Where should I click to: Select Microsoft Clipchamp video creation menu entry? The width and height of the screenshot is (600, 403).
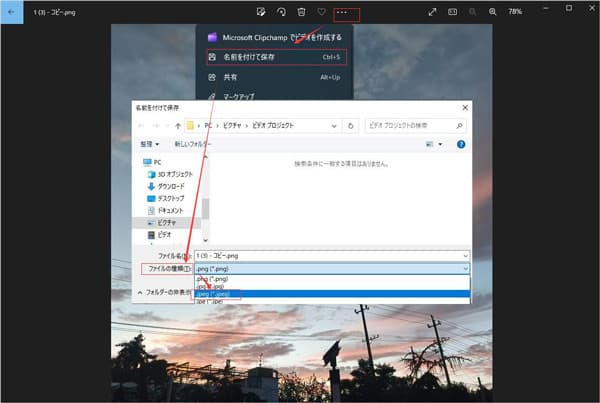pos(275,36)
